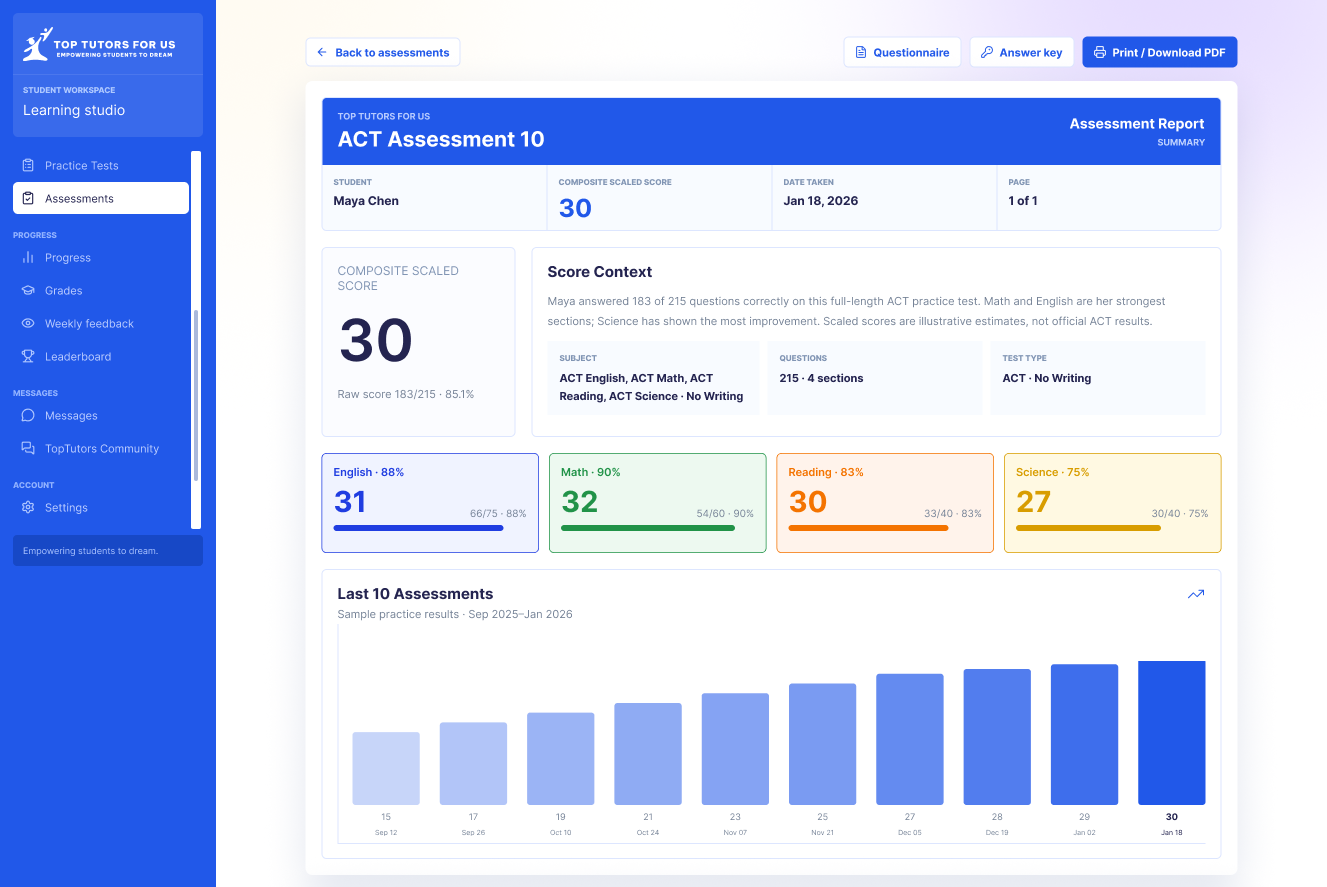Screen dimensions: 1327x887
Task: Click the Sep 26 bar in the chart
Action: [x=473, y=763]
